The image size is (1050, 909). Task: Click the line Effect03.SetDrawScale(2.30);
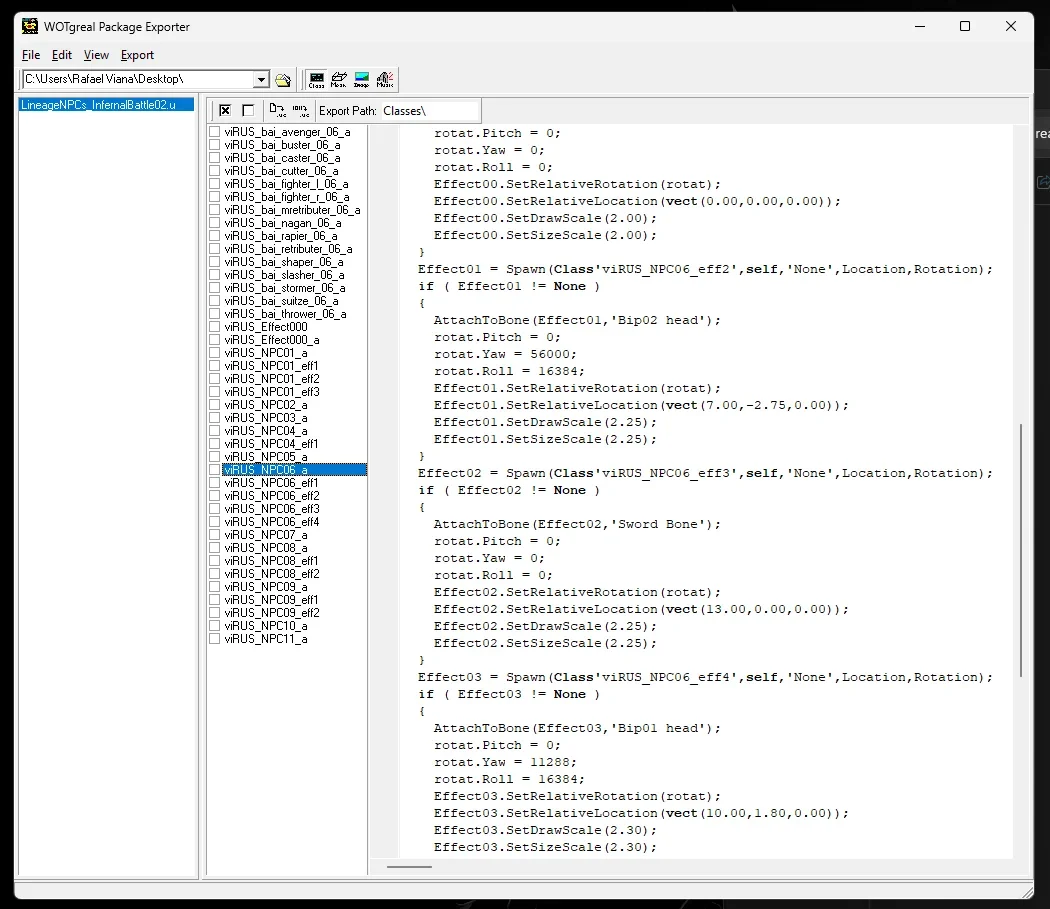pyautogui.click(x=545, y=831)
